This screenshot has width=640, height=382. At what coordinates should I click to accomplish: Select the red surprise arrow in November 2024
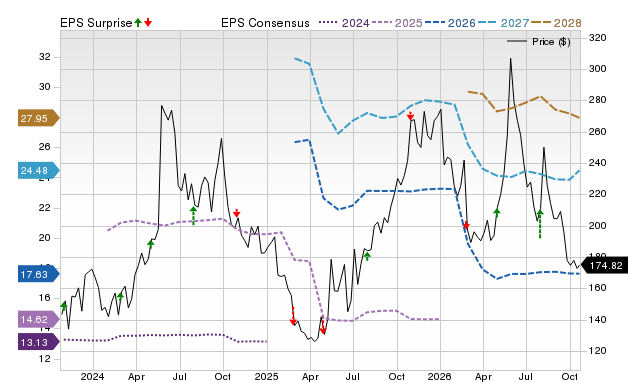pos(236,213)
